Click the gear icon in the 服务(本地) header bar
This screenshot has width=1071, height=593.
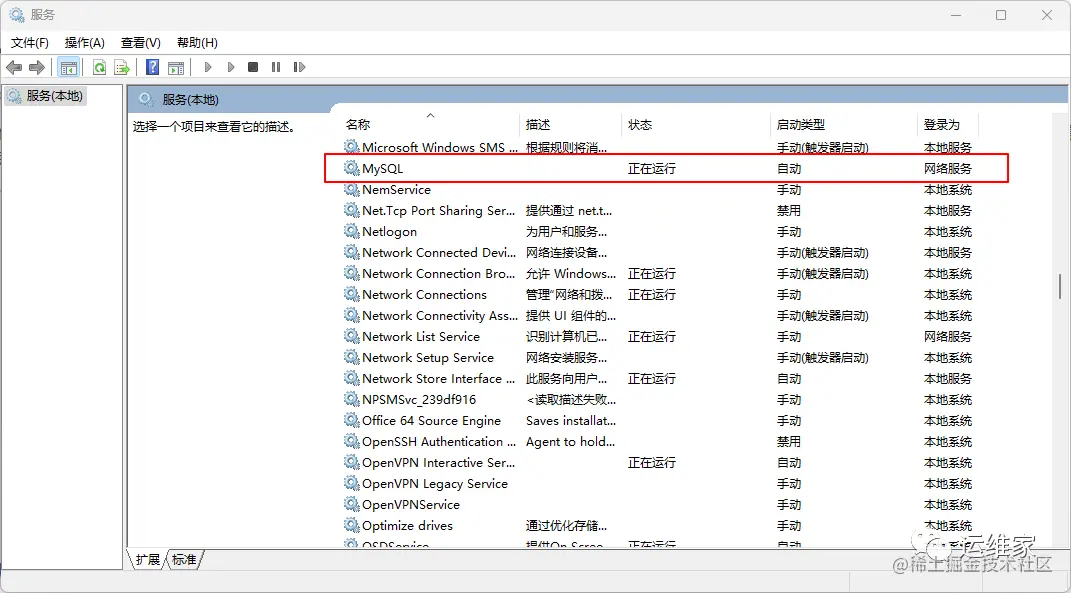(x=145, y=100)
